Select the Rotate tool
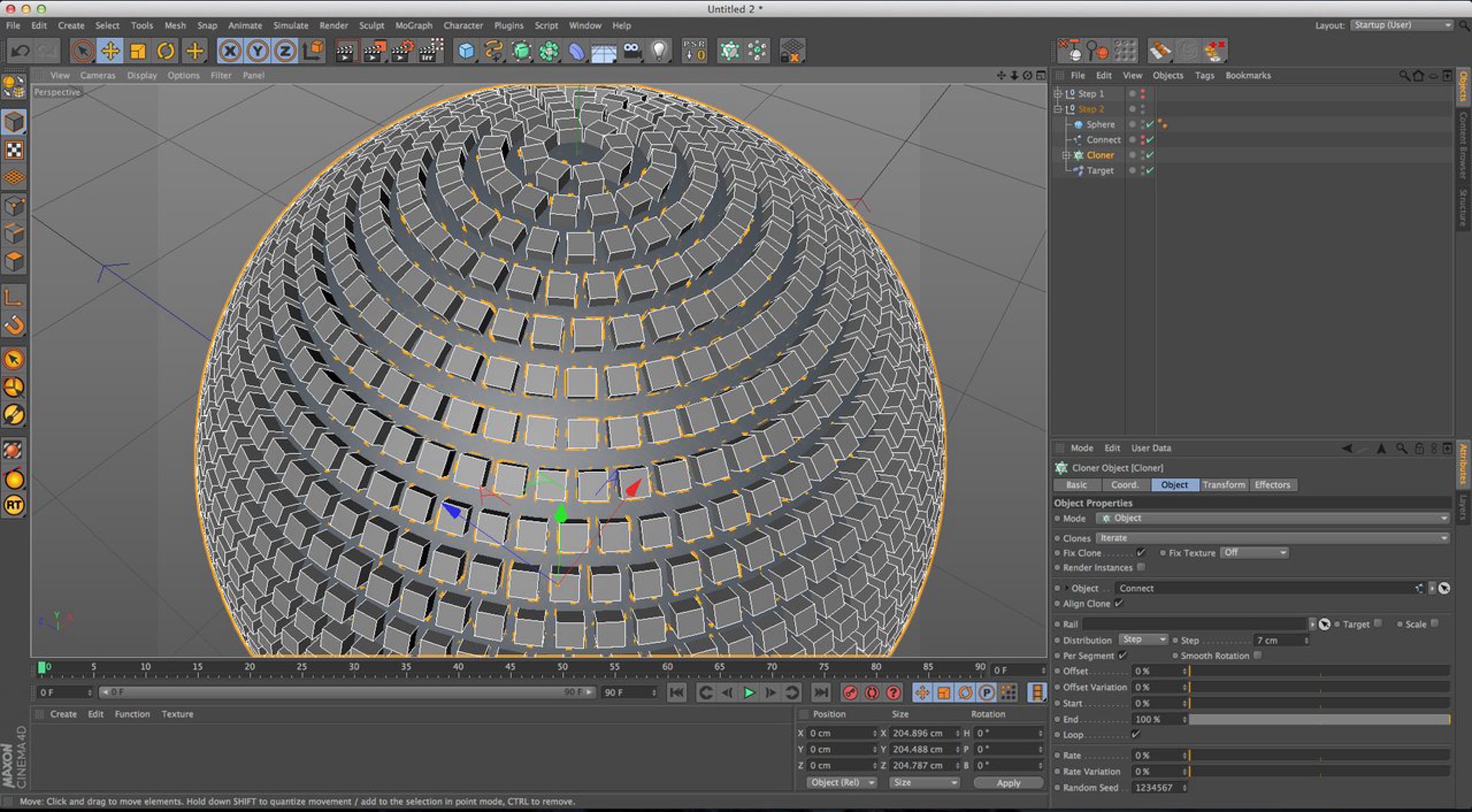 [166, 51]
